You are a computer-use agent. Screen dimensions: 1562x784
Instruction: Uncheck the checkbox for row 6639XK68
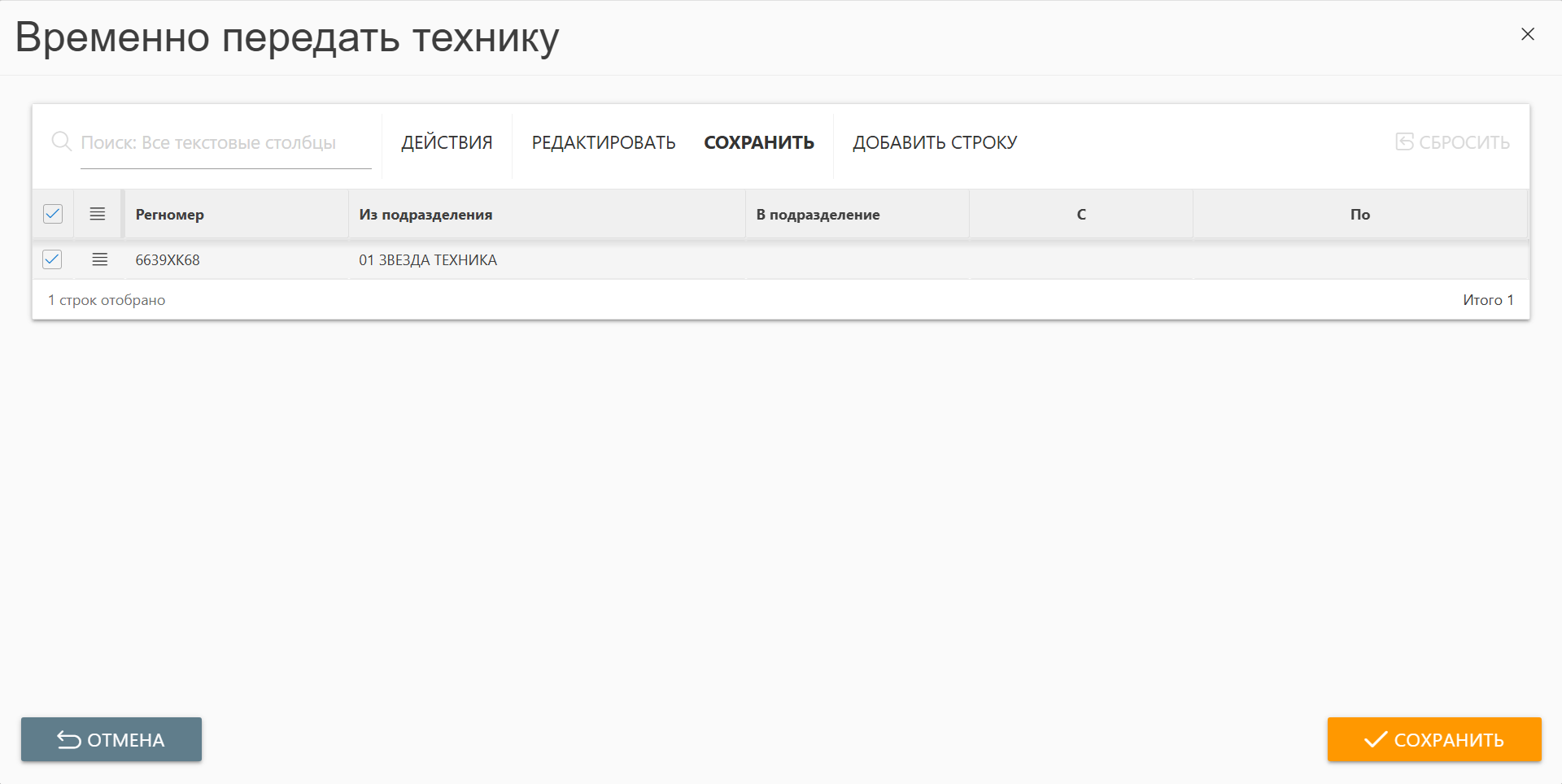[52, 259]
